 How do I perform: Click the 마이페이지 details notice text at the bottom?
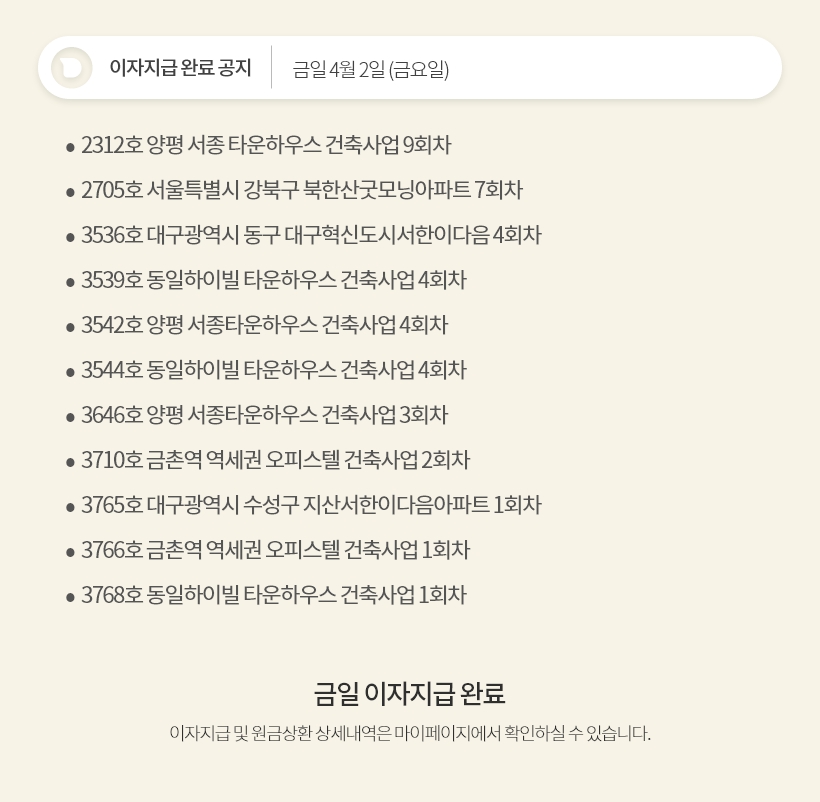[x=410, y=734]
